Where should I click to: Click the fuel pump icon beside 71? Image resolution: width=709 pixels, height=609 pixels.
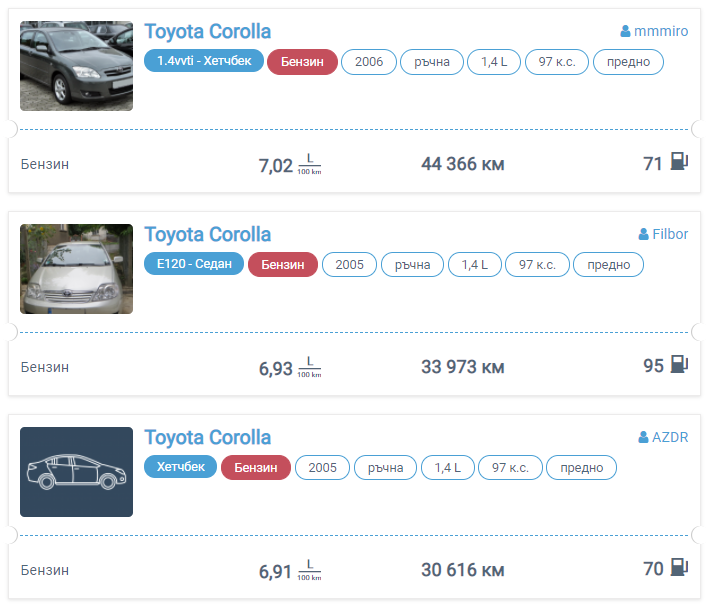coord(679,163)
